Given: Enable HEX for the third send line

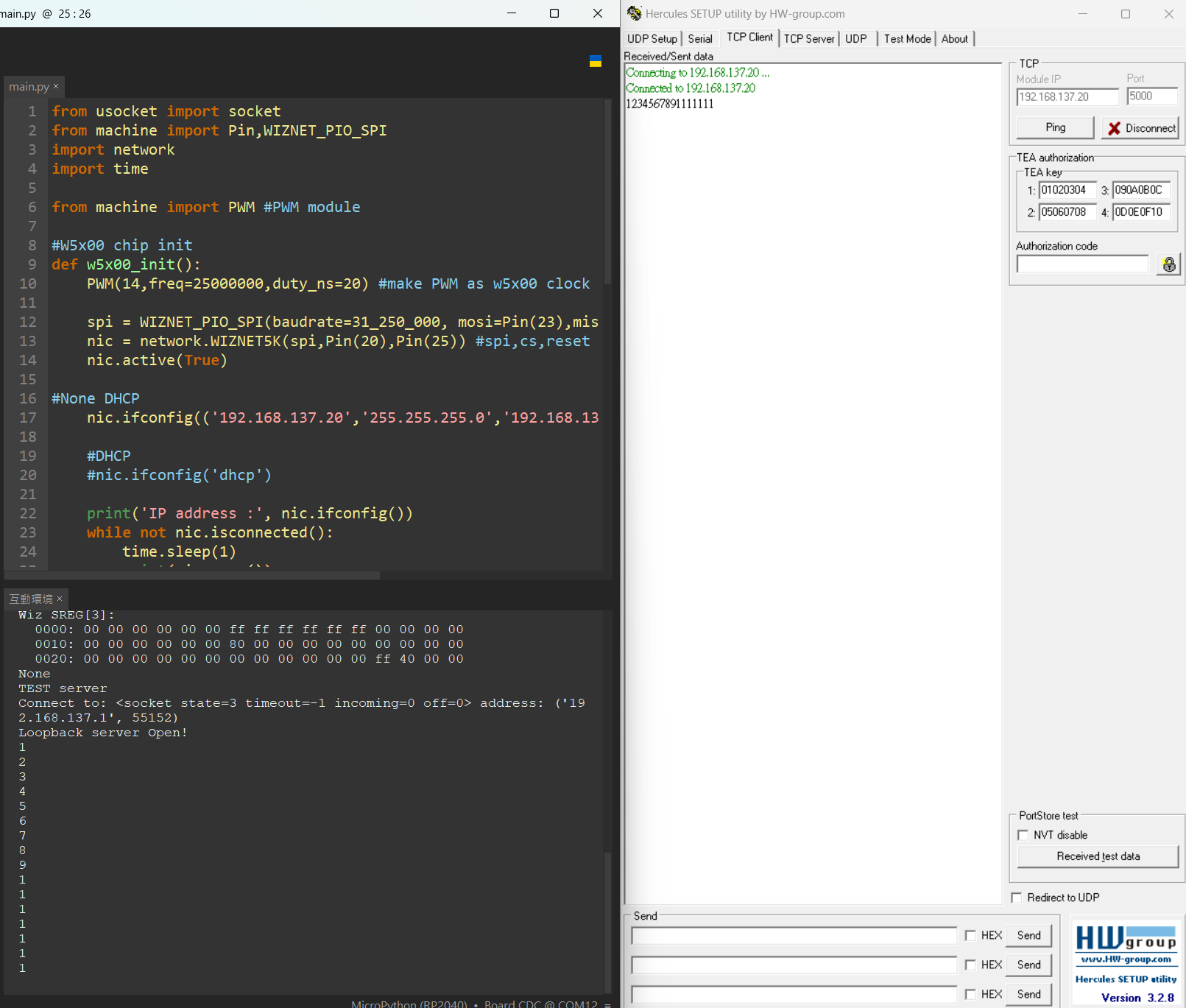Looking at the screenshot, I should pyautogui.click(x=970, y=994).
